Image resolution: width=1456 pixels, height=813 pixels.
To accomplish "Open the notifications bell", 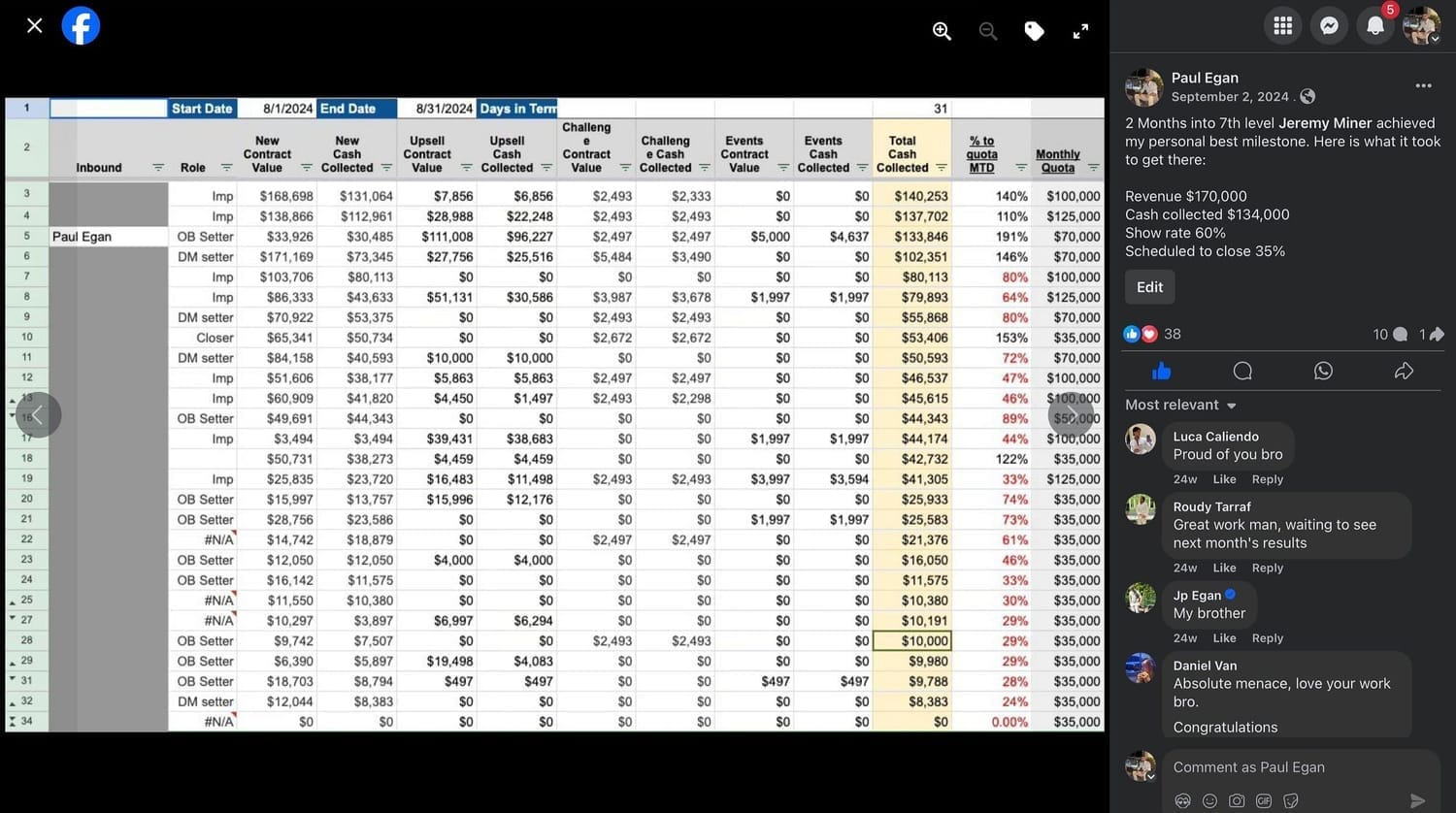I will click(1375, 26).
